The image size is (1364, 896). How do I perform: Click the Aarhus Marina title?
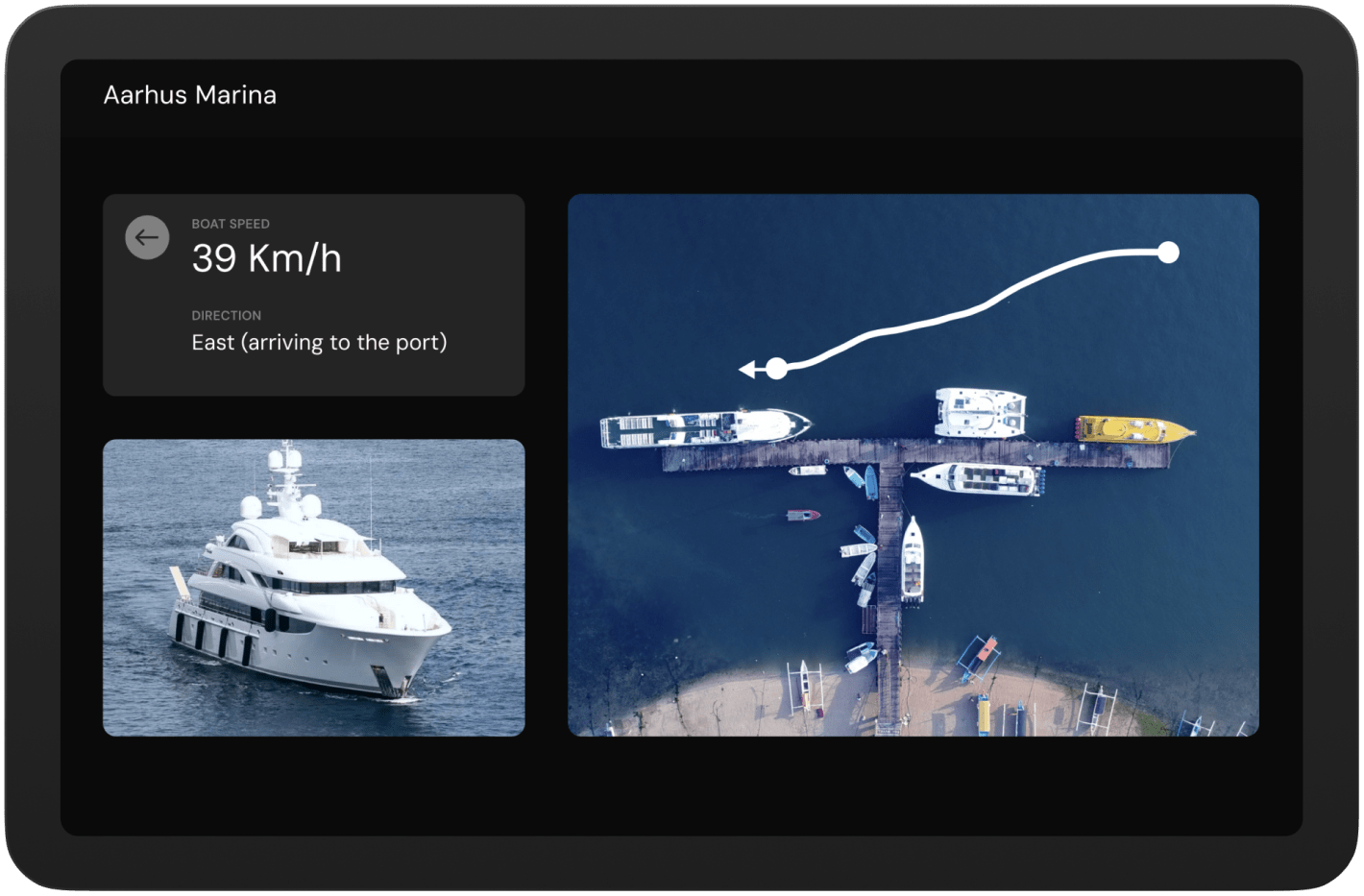[190, 95]
